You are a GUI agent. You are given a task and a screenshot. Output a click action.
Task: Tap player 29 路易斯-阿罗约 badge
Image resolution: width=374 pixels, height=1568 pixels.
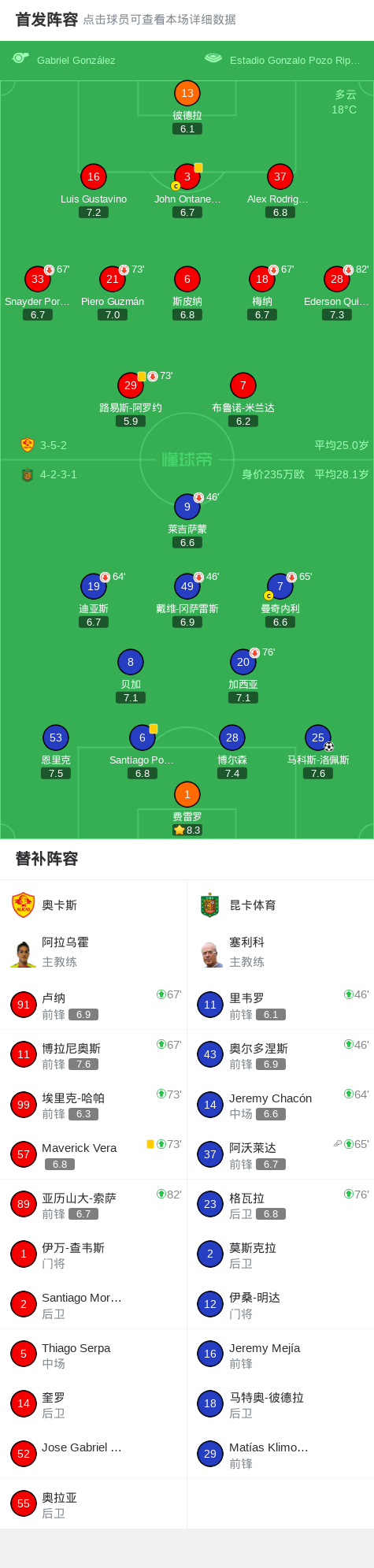click(x=131, y=385)
